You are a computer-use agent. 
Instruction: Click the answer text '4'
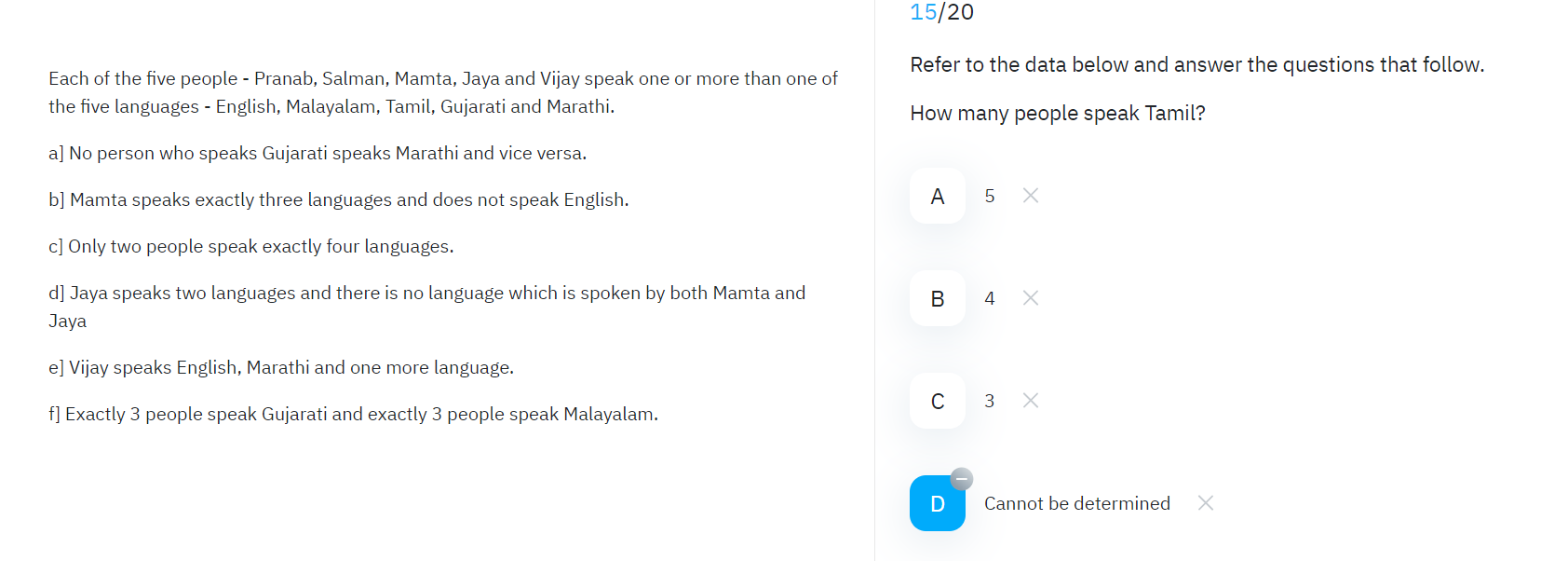coord(990,298)
